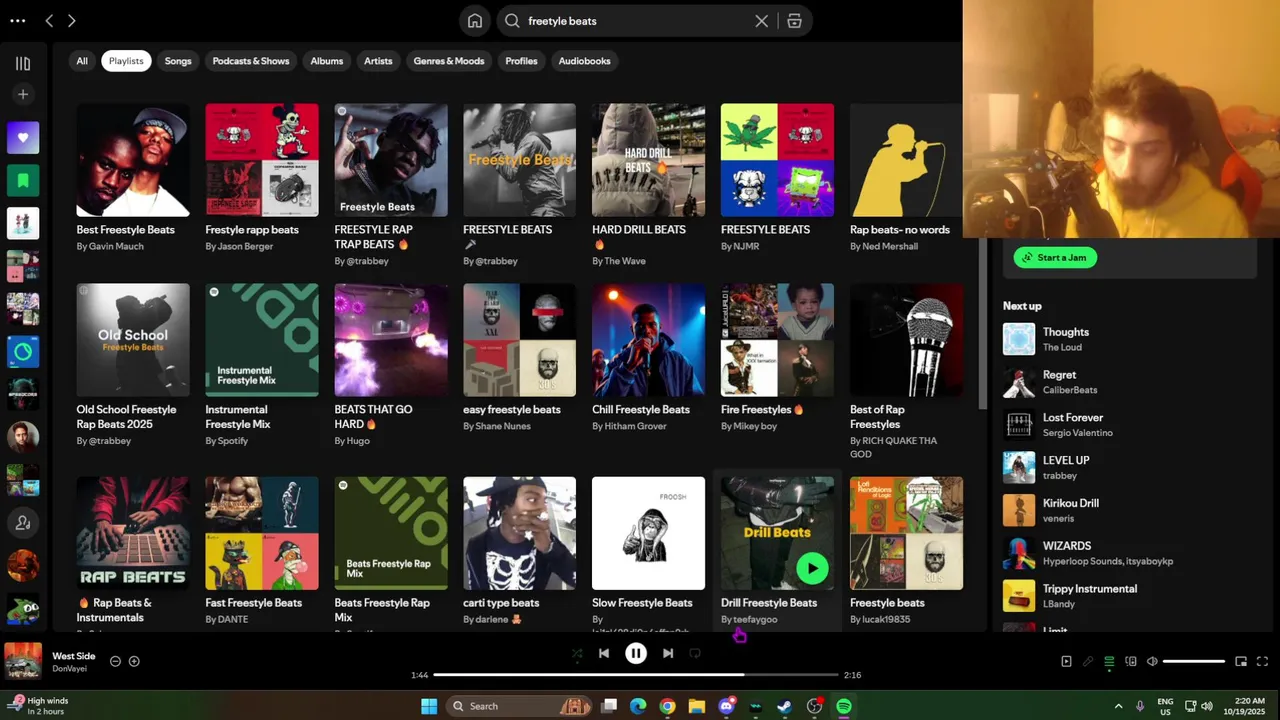Screen dimensions: 1280x720
Task: Filter by Genres & Moods
Action: click(x=449, y=61)
